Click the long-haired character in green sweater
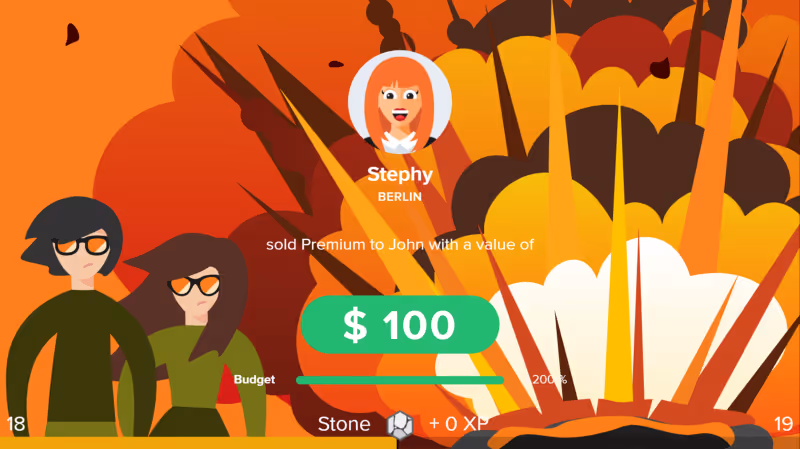Screen dimensions: 800x449 click(196, 337)
